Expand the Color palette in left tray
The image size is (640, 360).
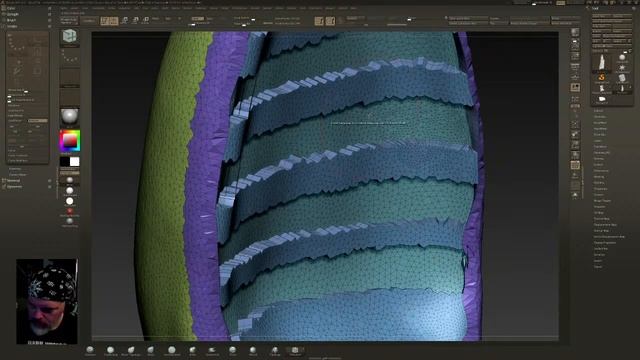click(11, 8)
